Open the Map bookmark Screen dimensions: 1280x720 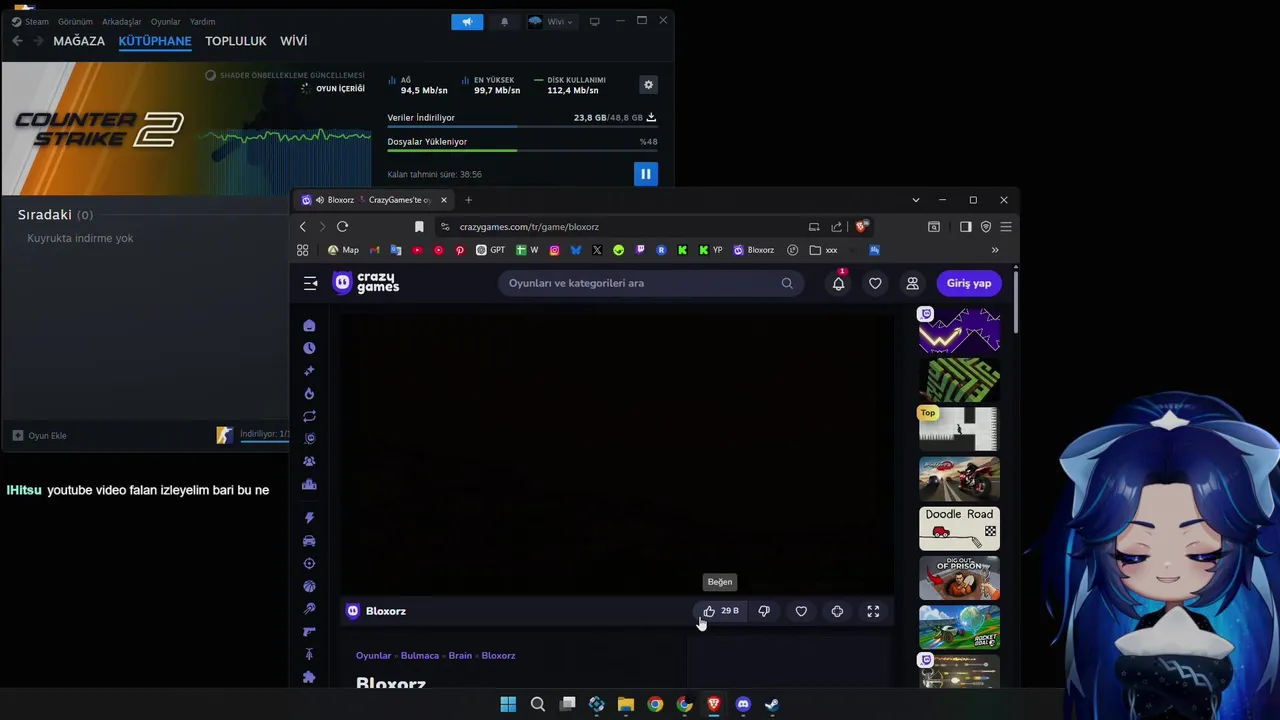click(343, 250)
